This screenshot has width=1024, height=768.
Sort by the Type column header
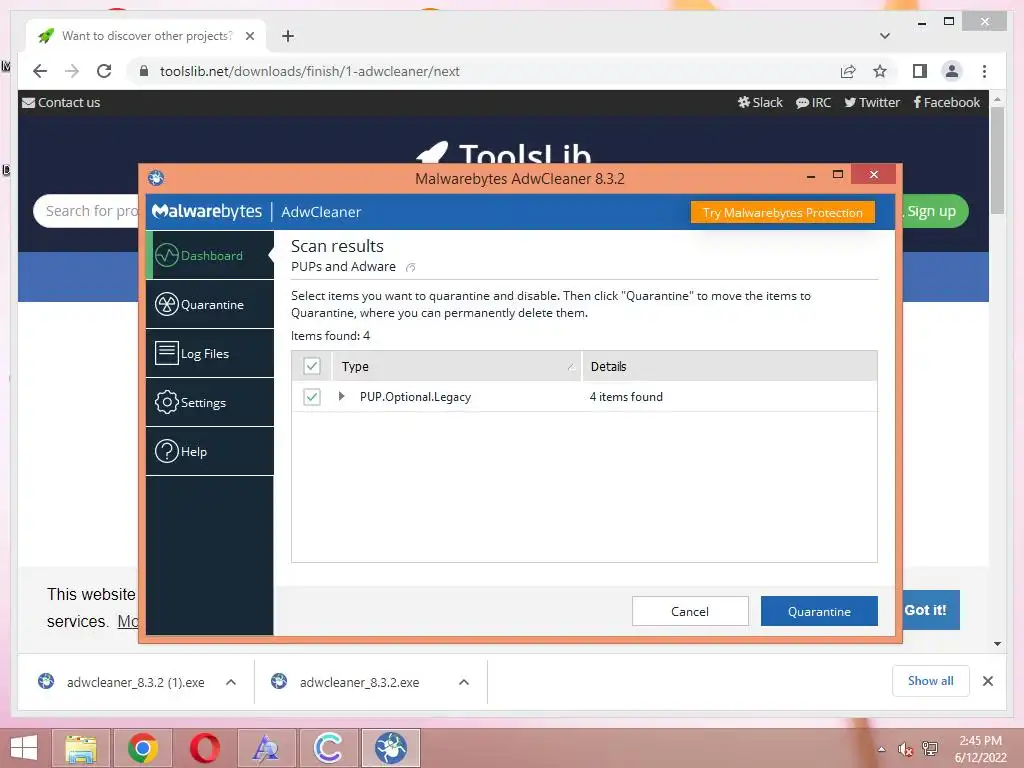pos(457,366)
